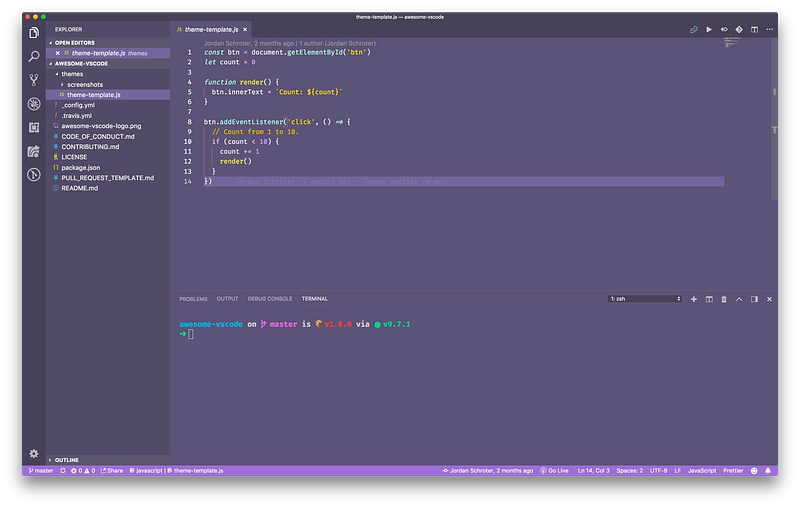This screenshot has width=800, height=507.
Task: Open editor More Actions ellipsis menu
Action: point(769,30)
